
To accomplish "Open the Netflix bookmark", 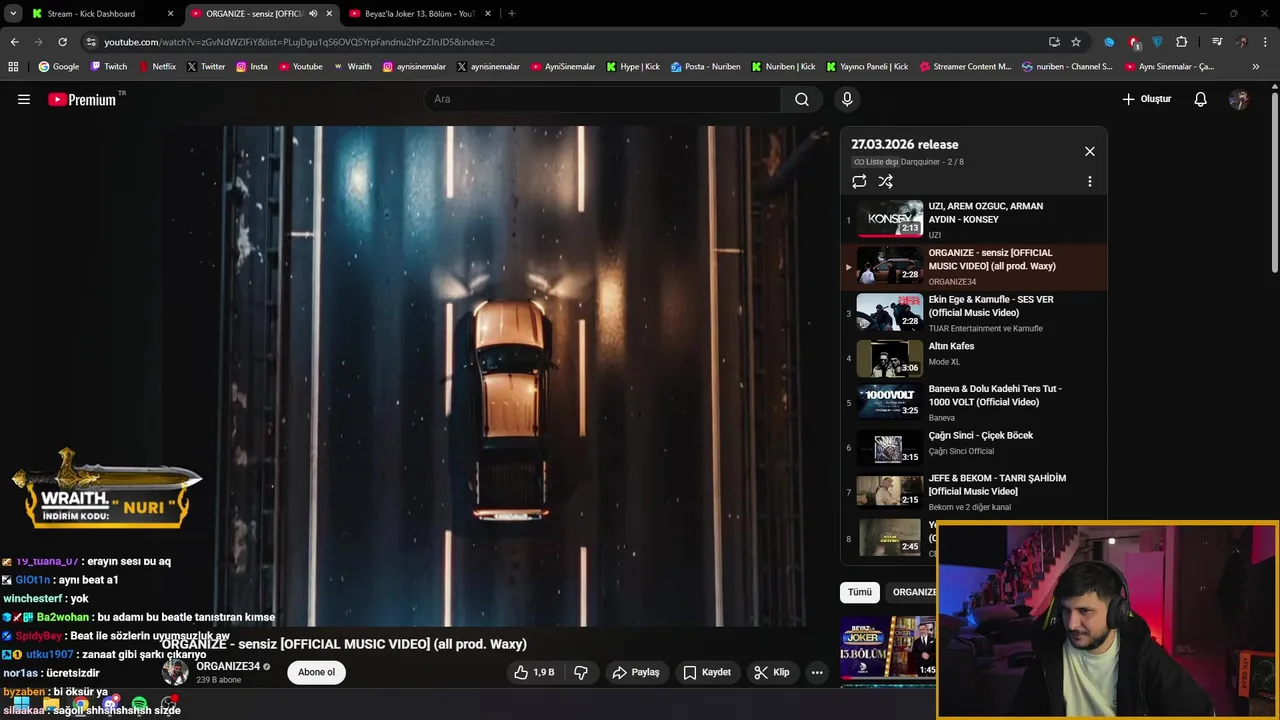I will point(157,67).
